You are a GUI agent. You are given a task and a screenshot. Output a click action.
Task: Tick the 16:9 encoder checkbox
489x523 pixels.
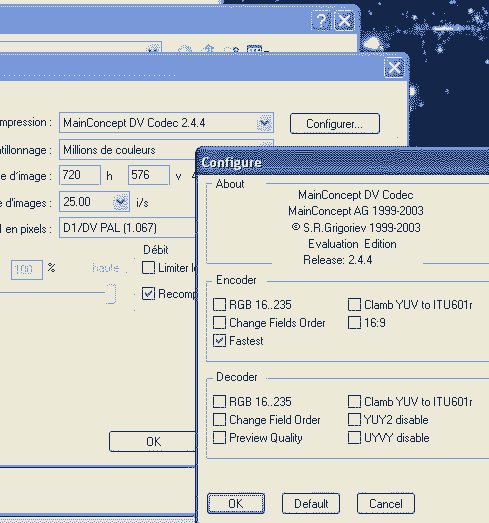[354, 323]
